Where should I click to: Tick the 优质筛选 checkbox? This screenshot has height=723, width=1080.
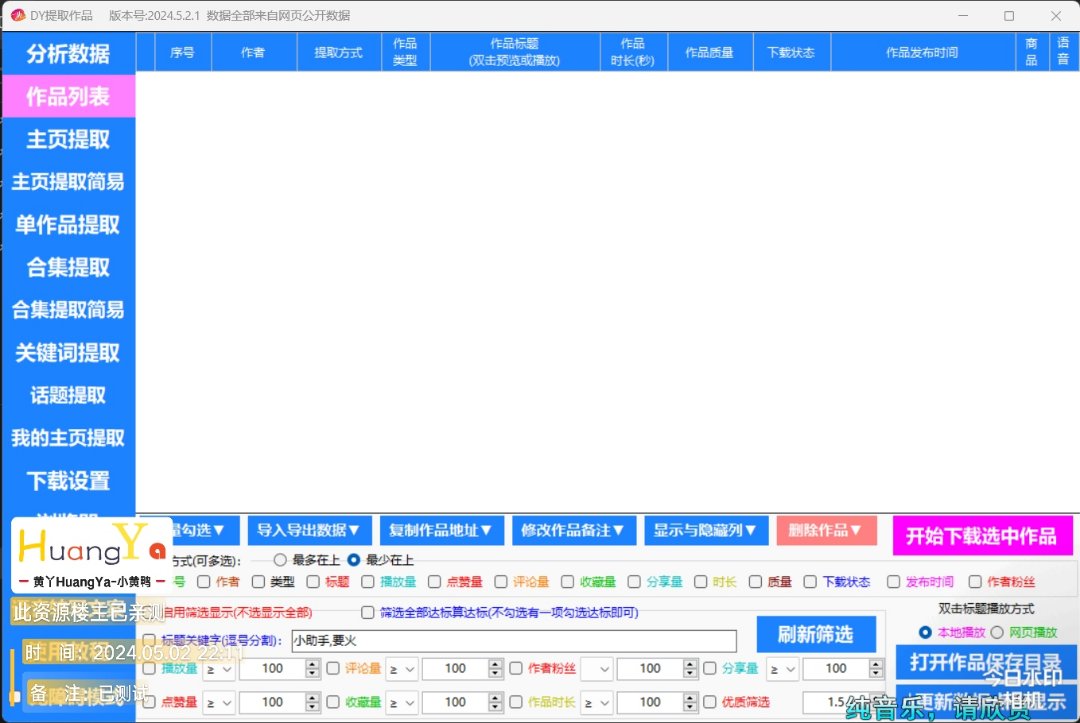pos(710,702)
